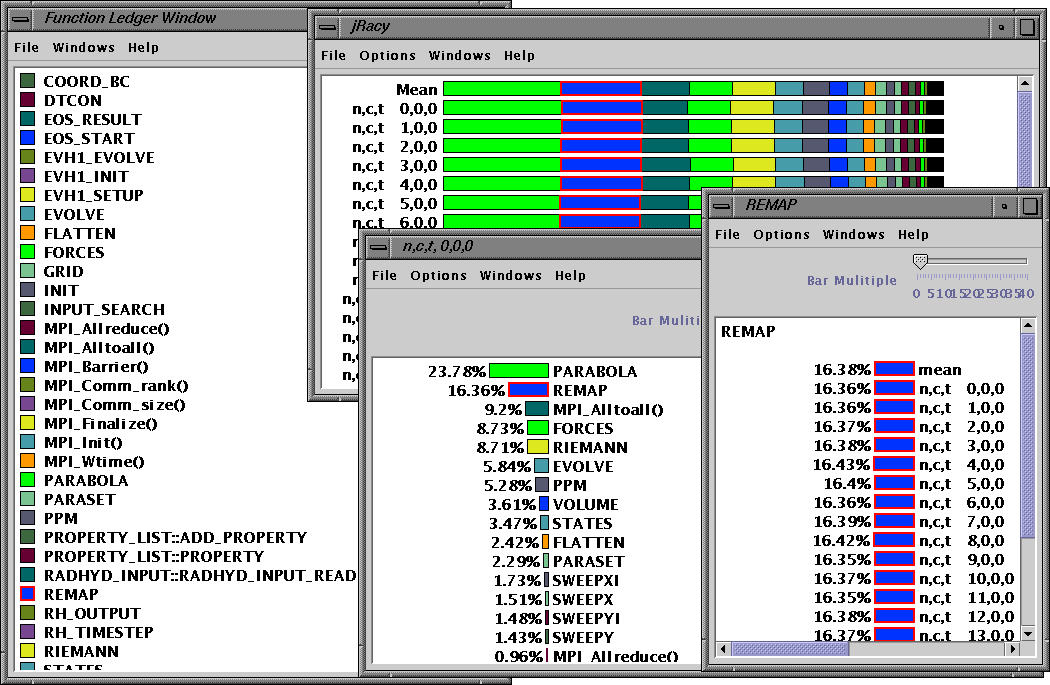This screenshot has width=1050, height=685.
Task: Open the n,c,t 0,0,0 window menu button
Action: (378, 247)
